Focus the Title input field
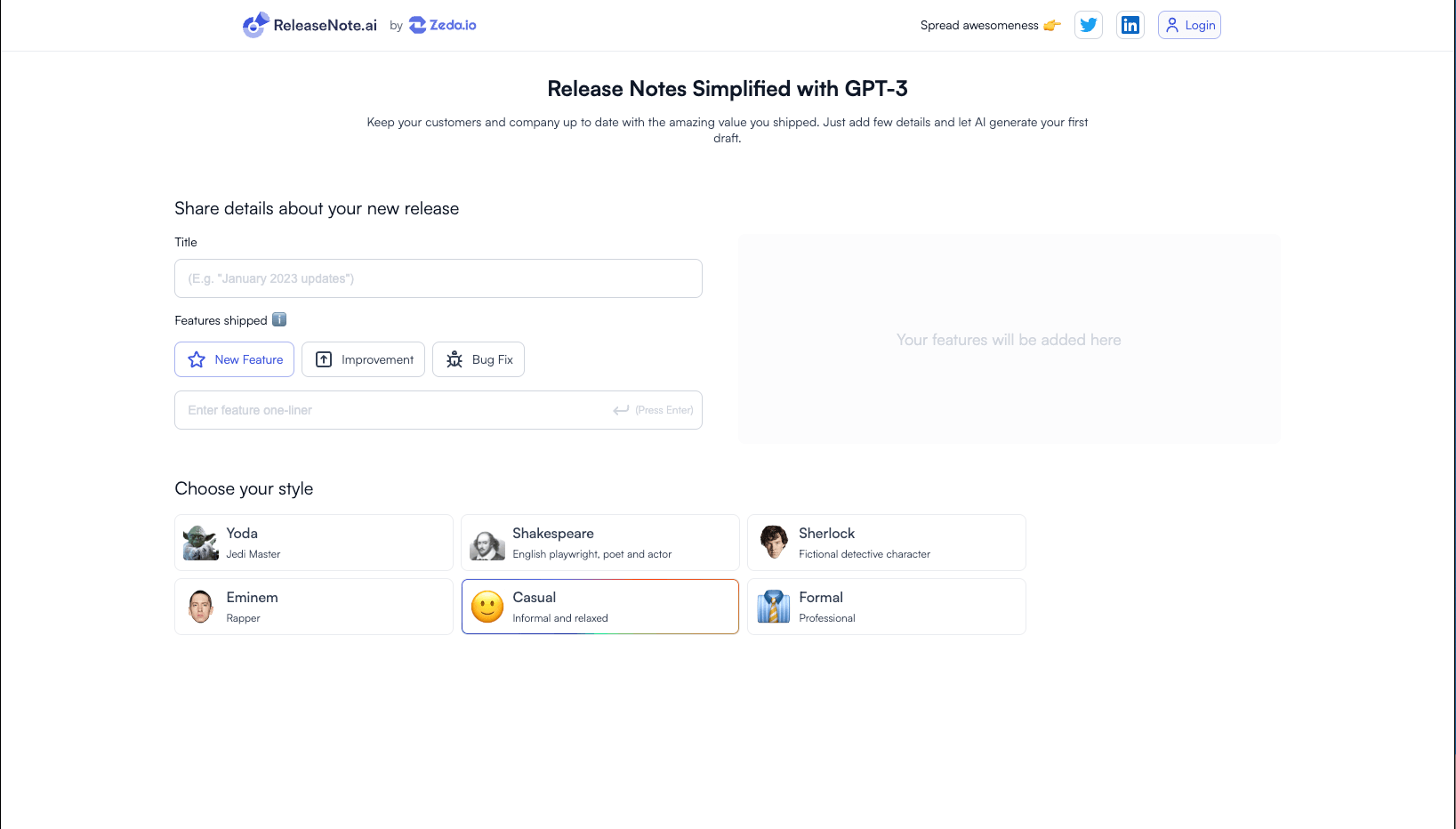 pos(438,278)
